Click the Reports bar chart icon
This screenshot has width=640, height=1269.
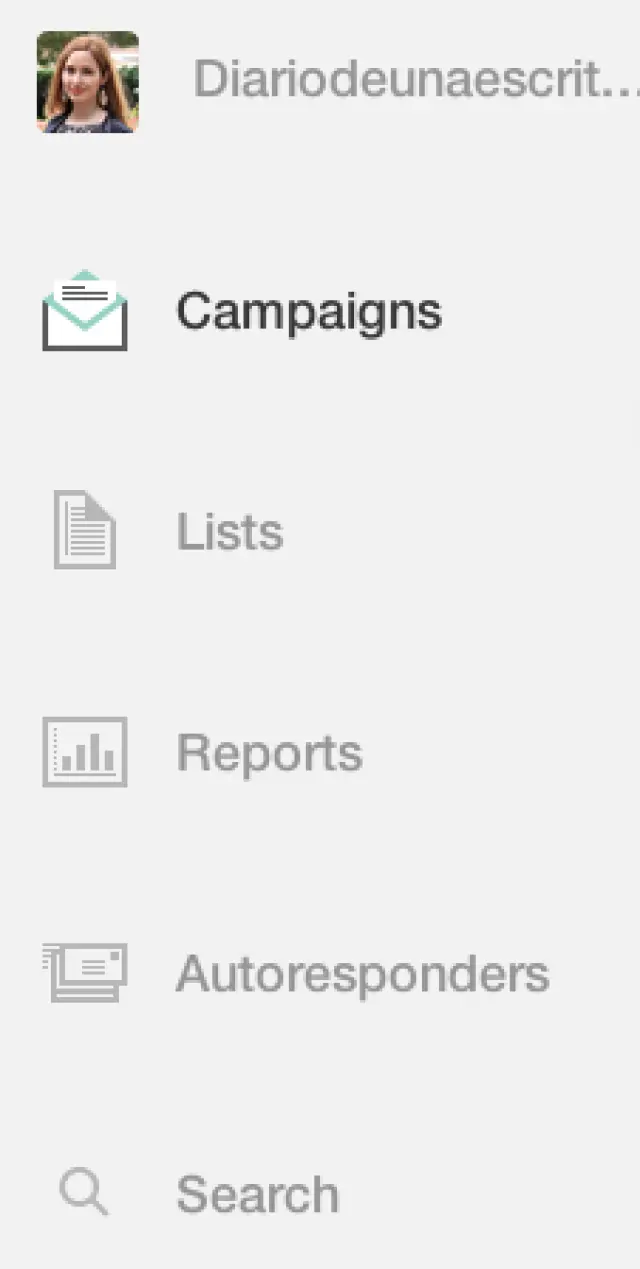85,752
